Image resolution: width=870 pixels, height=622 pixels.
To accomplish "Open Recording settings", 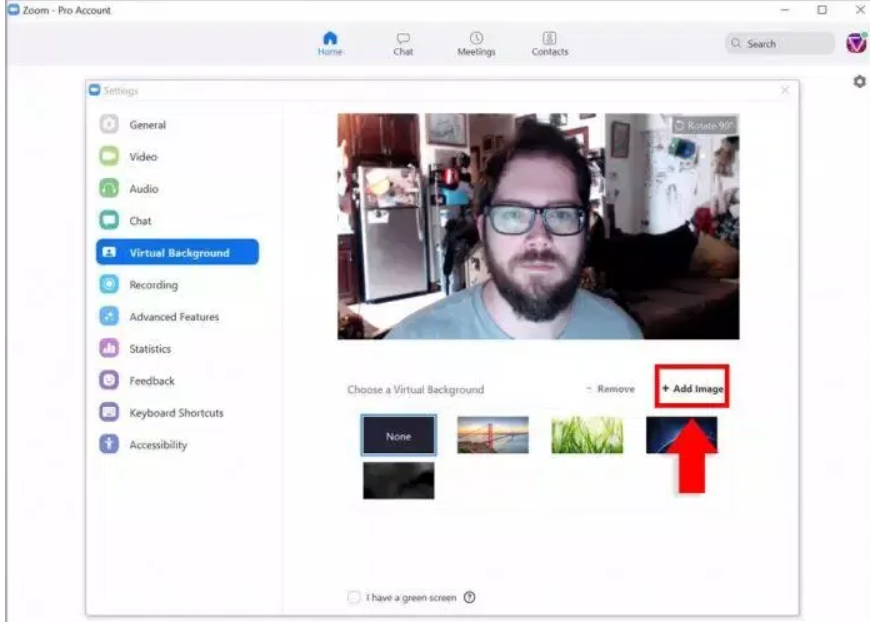I will [153, 285].
